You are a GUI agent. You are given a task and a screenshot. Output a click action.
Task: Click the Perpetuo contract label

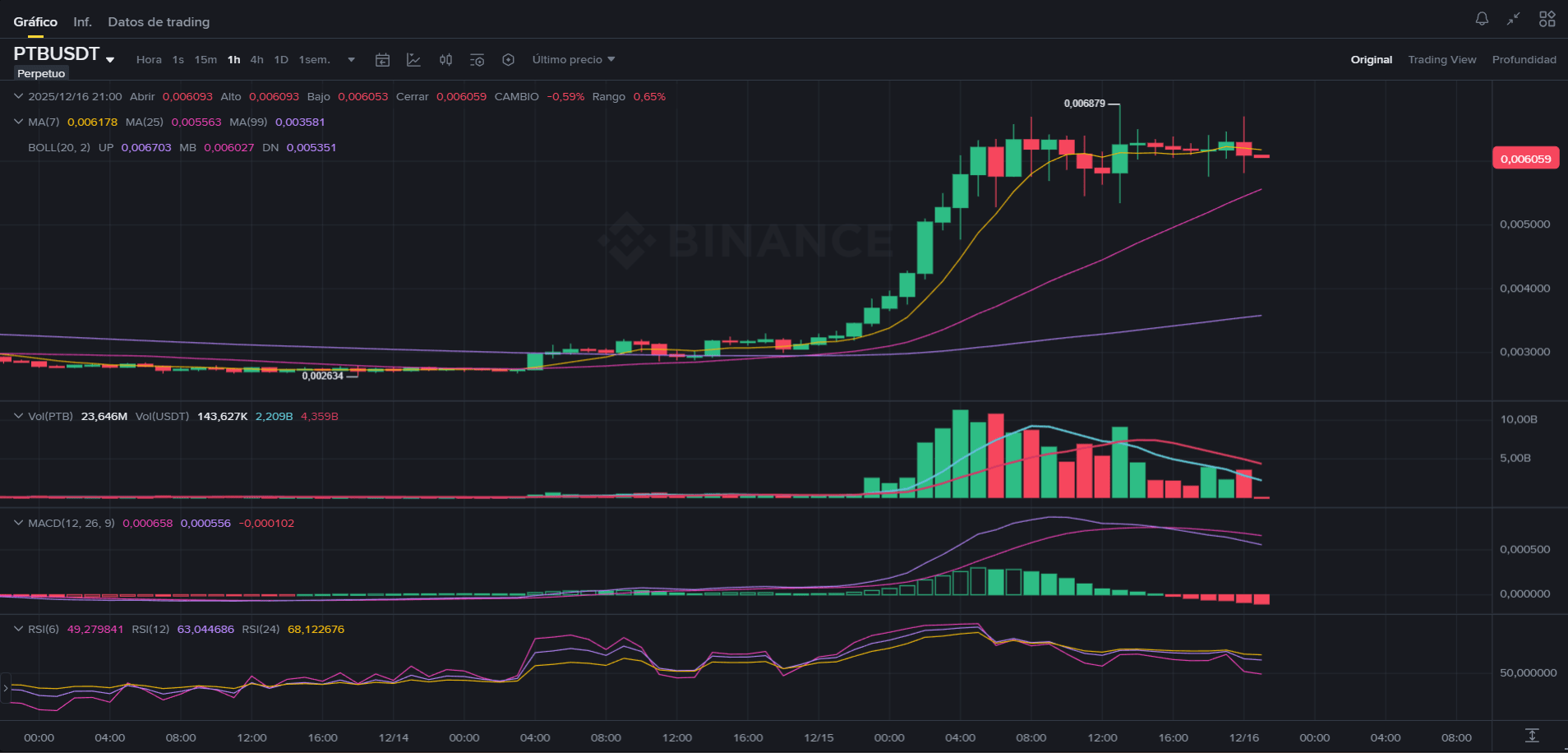(41, 74)
